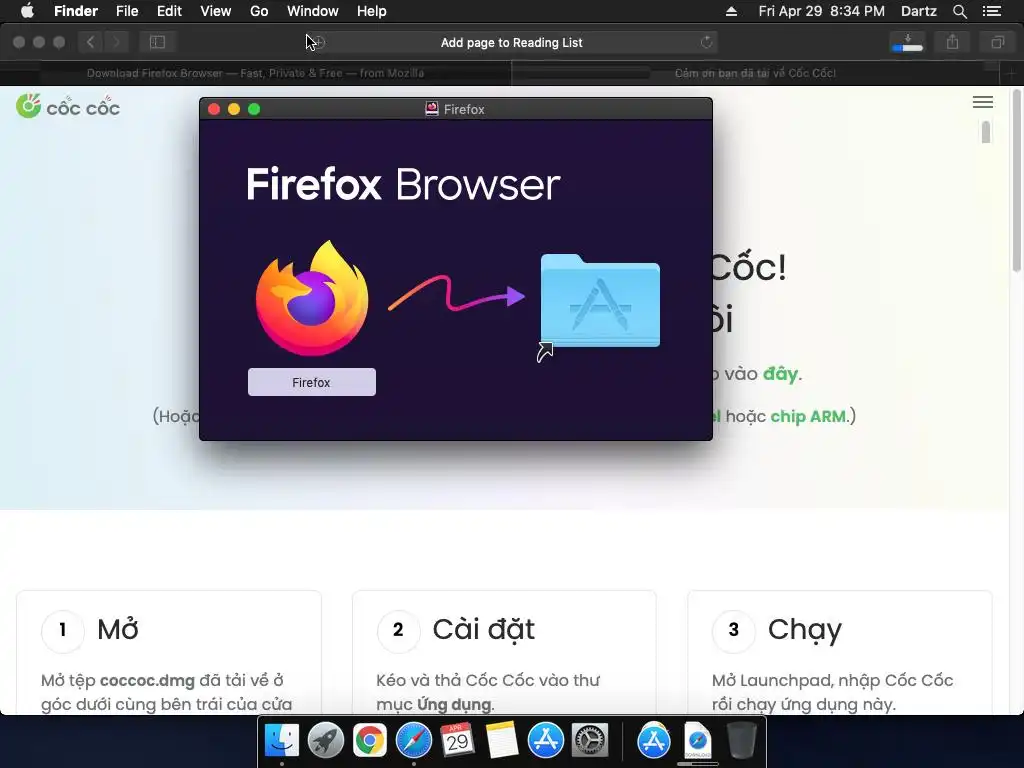Go back in Safari toolbar
This screenshot has height=768, width=1024.
[90, 42]
